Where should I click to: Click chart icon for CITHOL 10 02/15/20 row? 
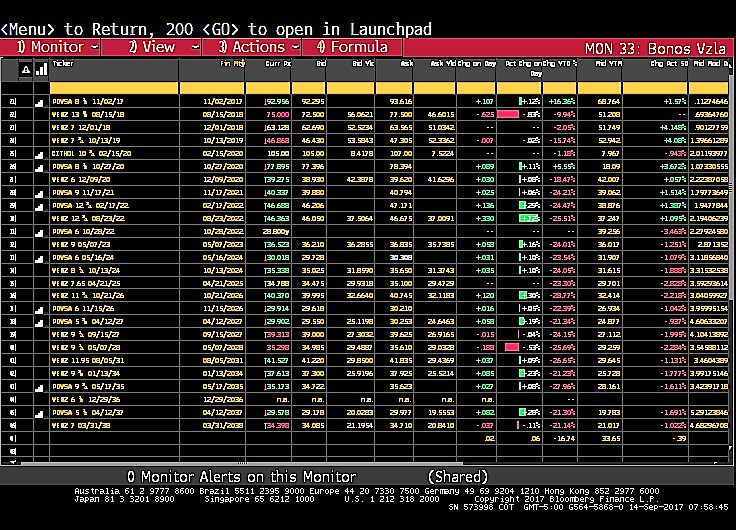(40, 154)
